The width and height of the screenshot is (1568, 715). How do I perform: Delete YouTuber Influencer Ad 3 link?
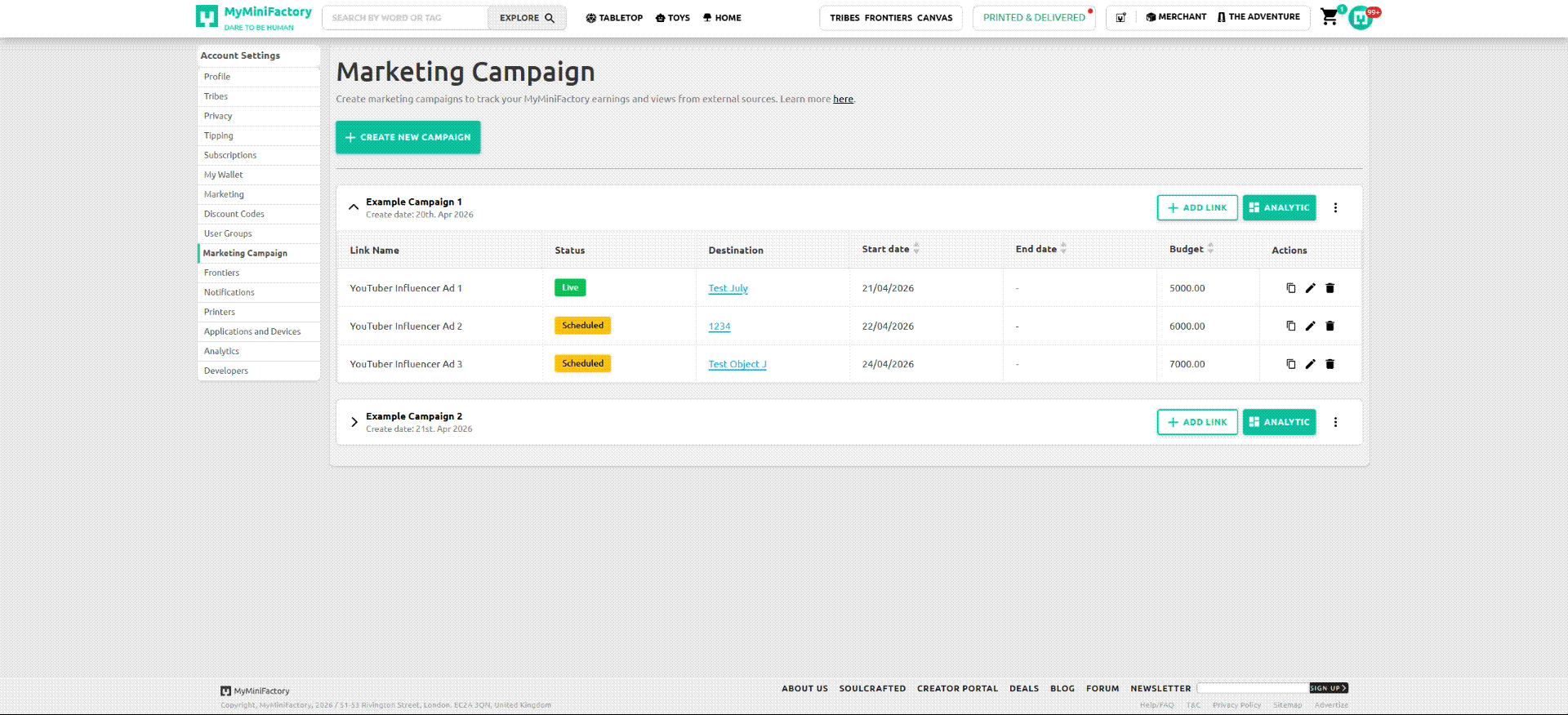[x=1330, y=364]
